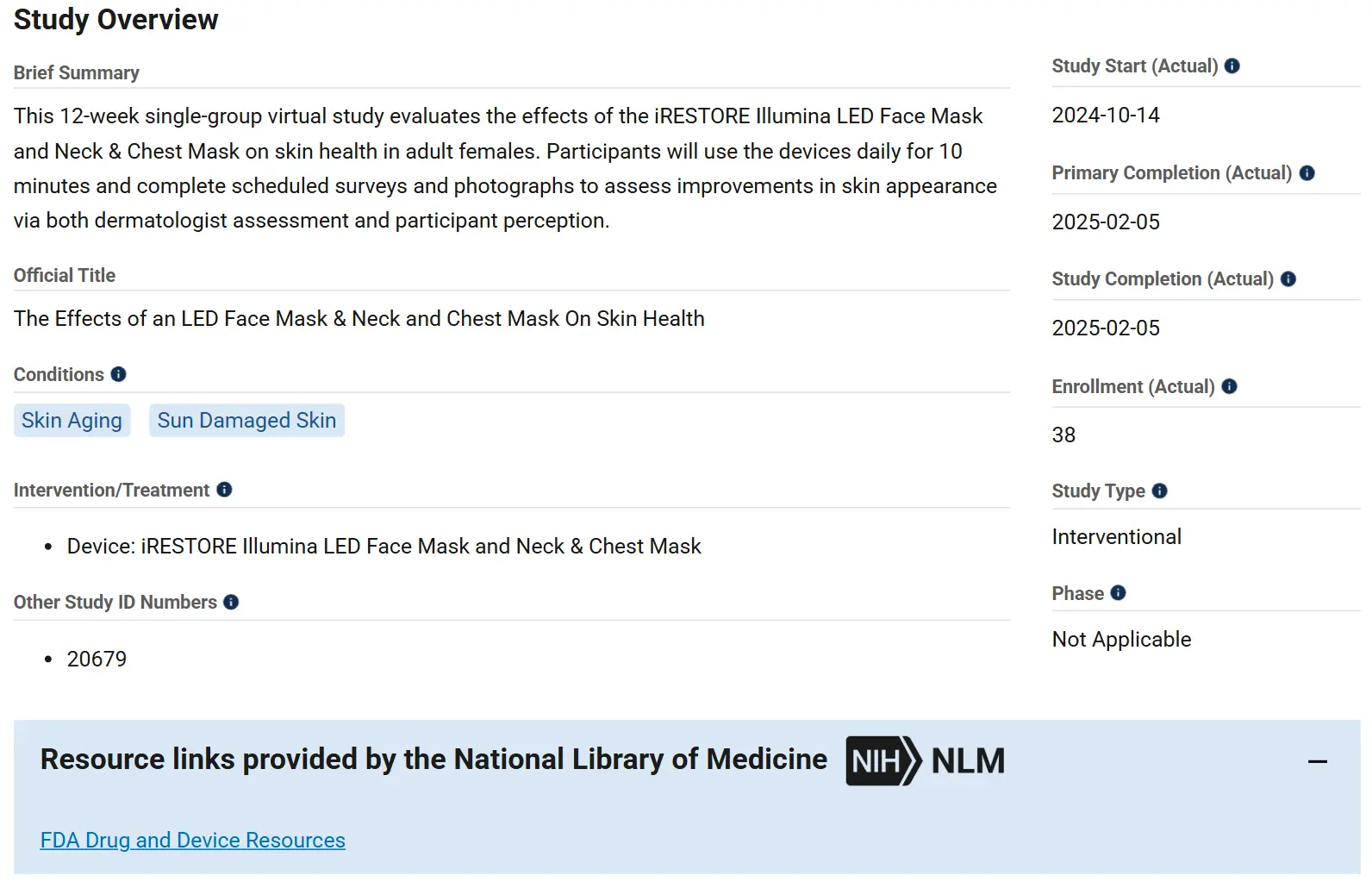Collapse the NLM resource links section
Screen dimensions: 1372x888
[x=1317, y=761]
